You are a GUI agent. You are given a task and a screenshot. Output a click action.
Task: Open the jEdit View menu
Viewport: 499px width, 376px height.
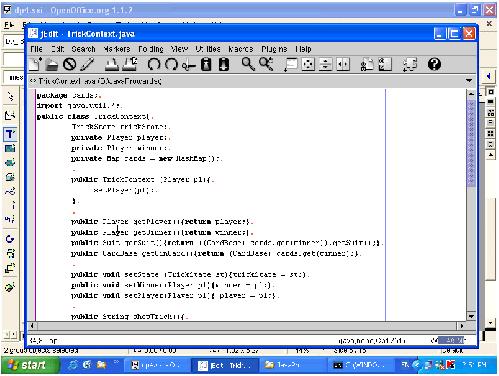[179, 49]
